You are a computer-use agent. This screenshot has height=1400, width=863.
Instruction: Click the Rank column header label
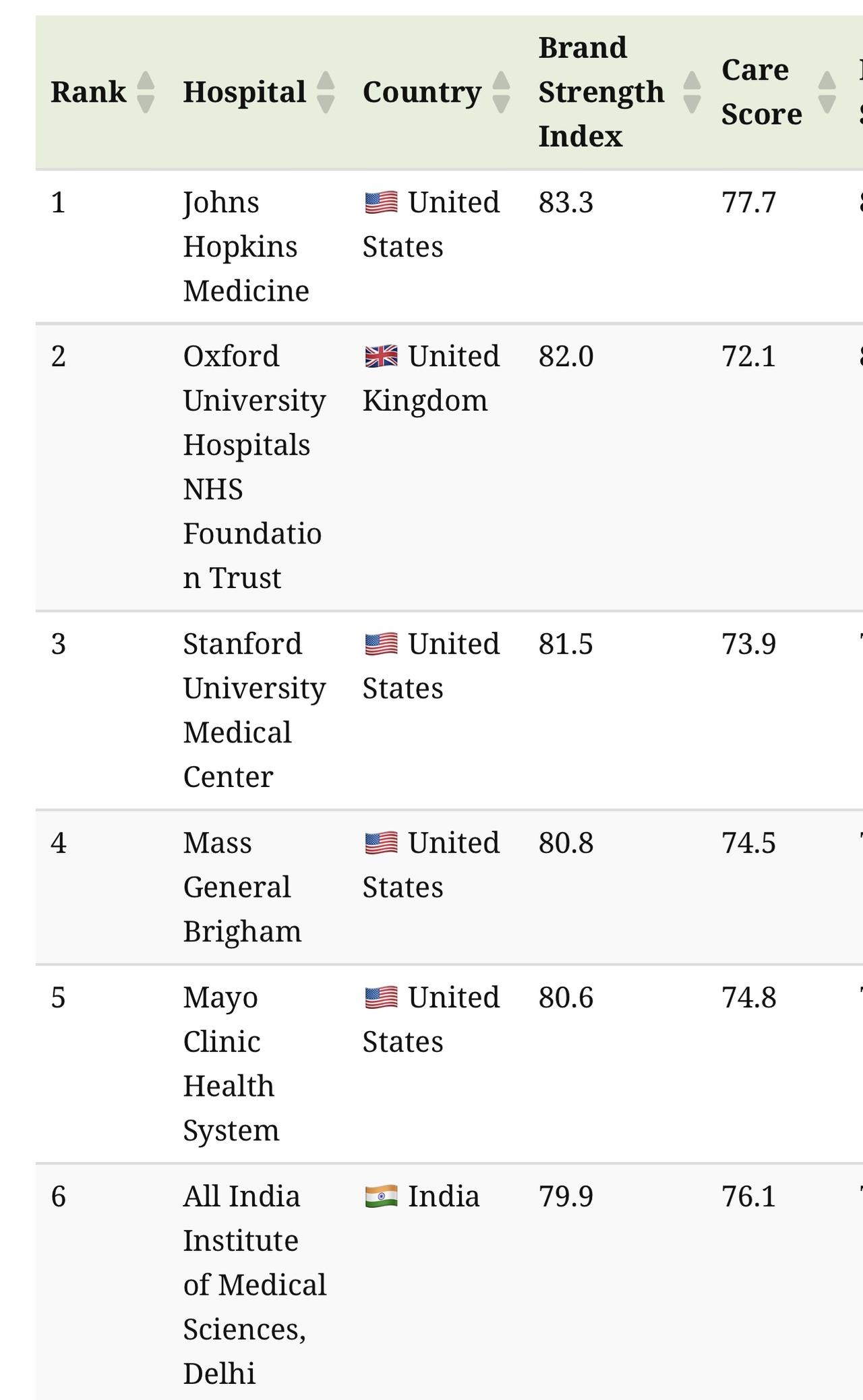(88, 92)
